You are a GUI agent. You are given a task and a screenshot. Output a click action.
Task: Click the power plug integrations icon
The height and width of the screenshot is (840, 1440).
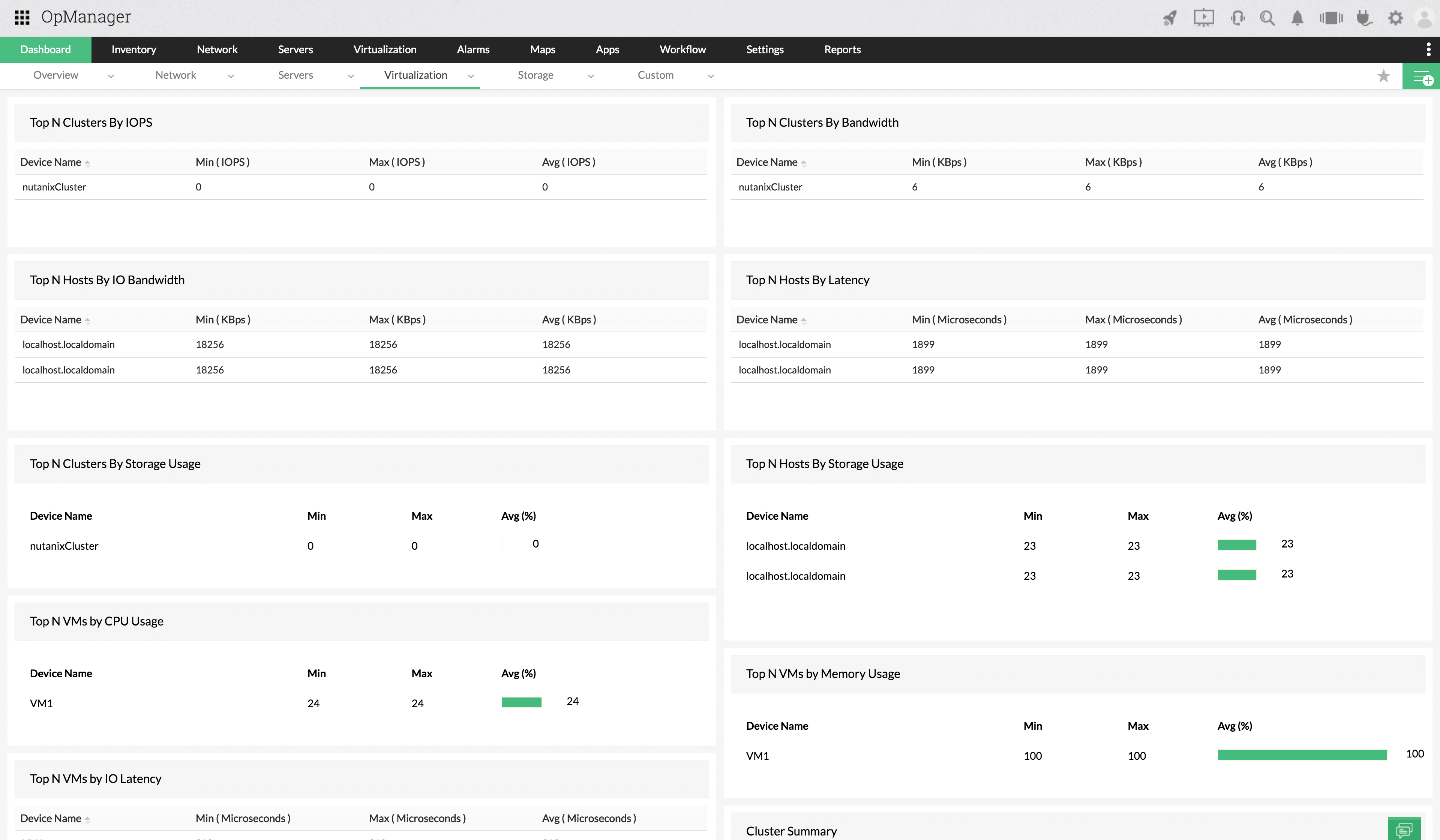coord(1365,18)
